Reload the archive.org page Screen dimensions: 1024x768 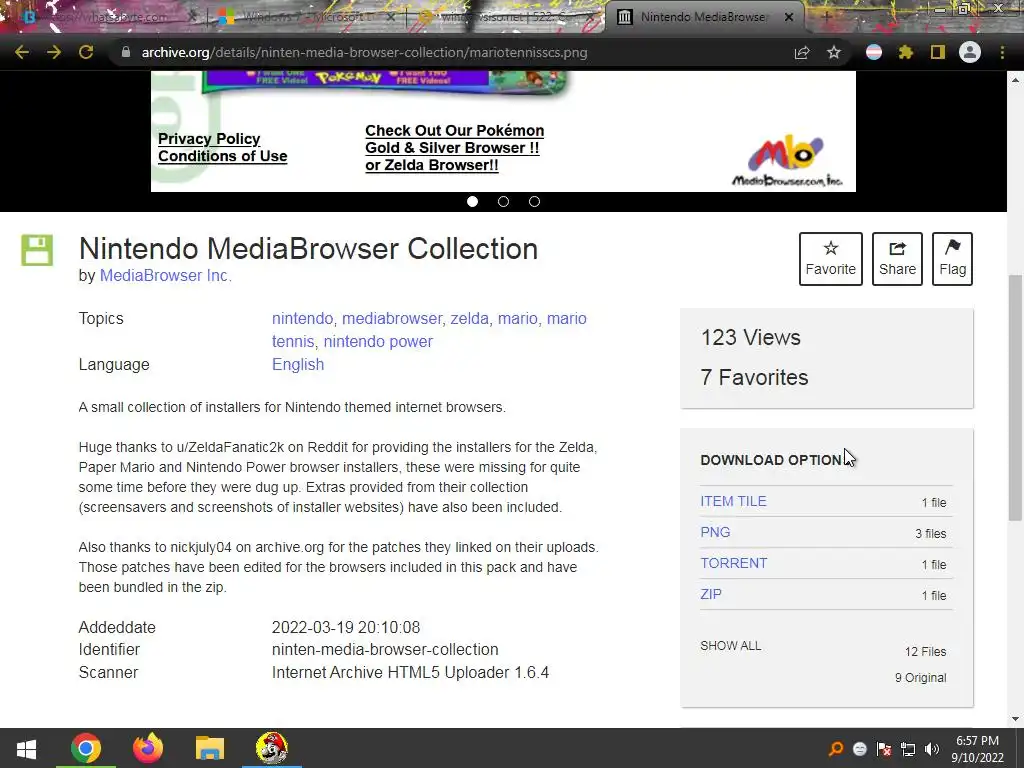[86, 52]
